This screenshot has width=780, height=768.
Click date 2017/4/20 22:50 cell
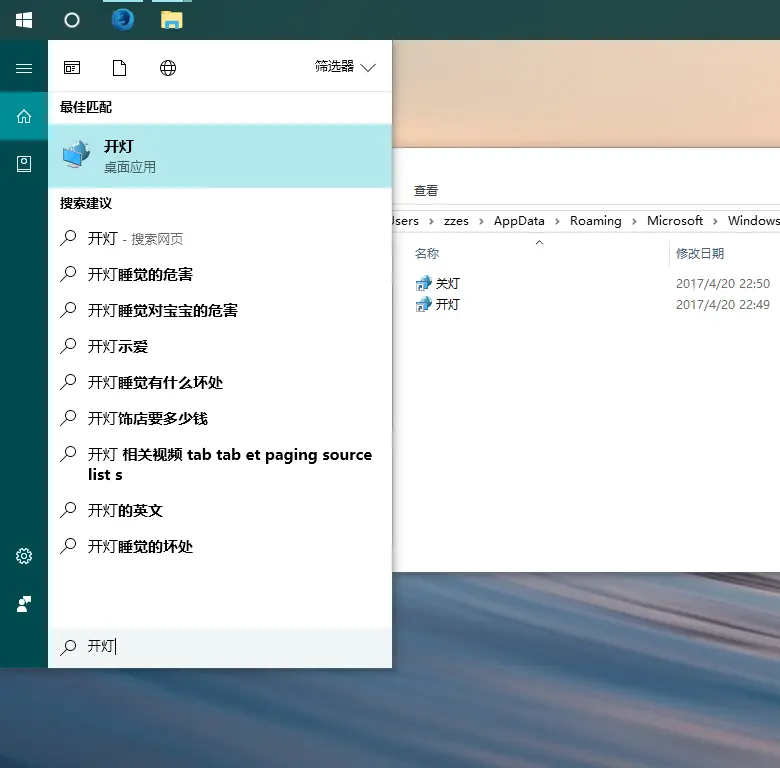click(722, 284)
